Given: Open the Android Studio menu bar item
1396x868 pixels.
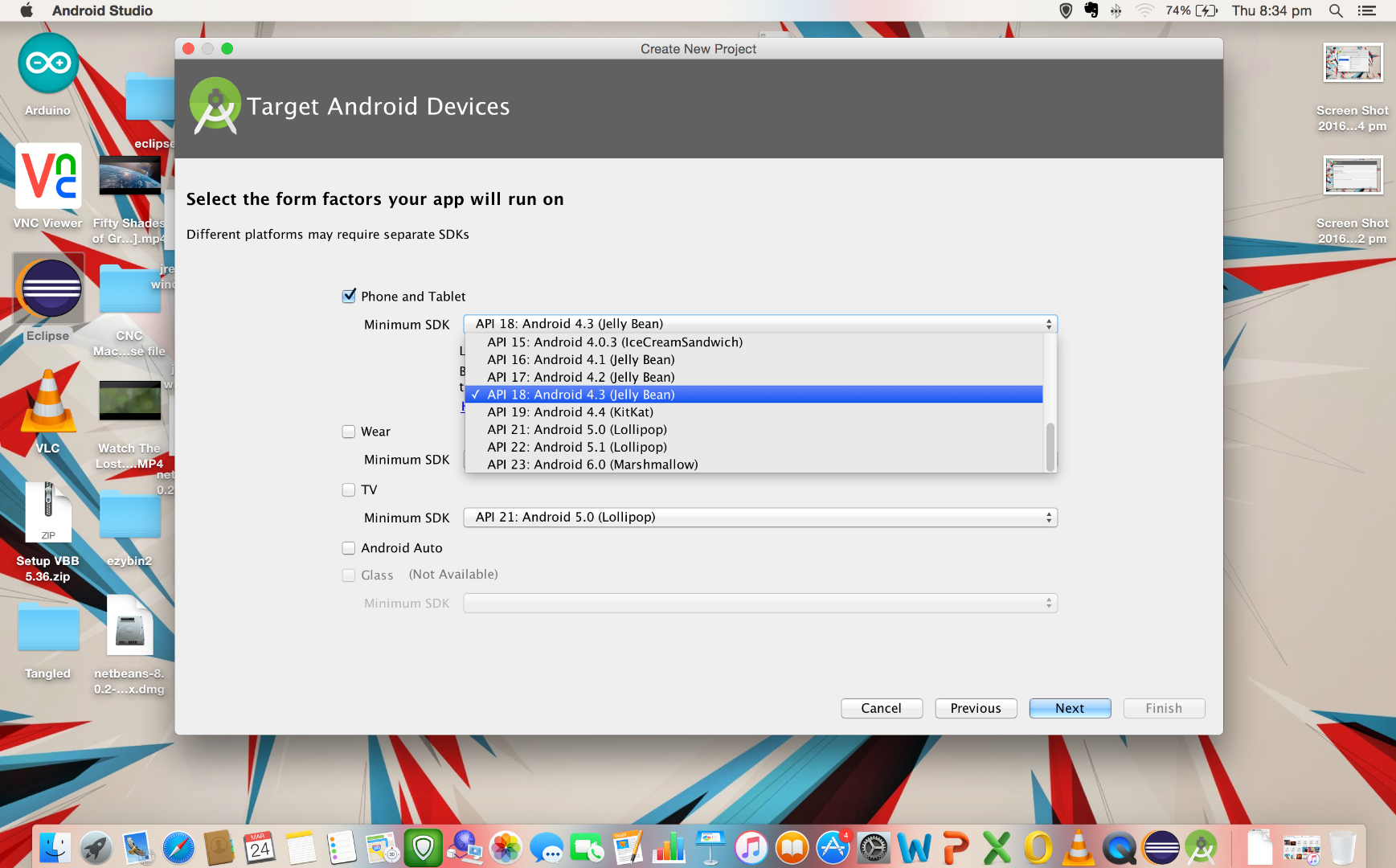Looking at the screenshot, I should (102, 10).
